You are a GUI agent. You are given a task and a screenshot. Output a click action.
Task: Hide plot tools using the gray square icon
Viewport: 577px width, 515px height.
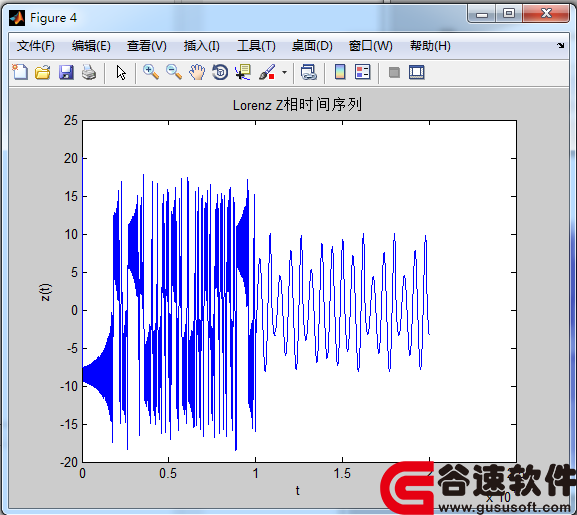click(394, 72)
